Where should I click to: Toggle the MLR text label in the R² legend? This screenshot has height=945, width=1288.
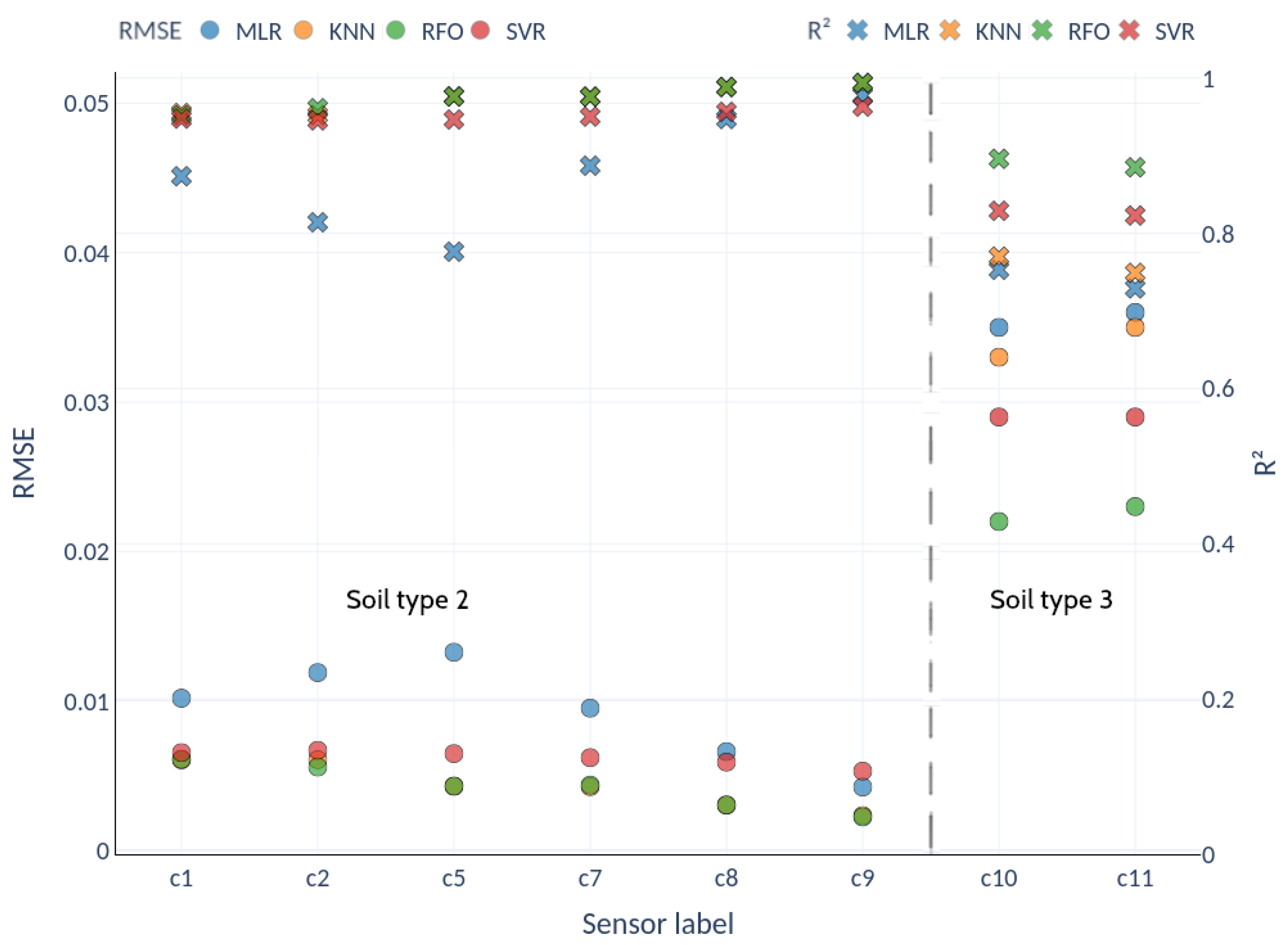906,31
